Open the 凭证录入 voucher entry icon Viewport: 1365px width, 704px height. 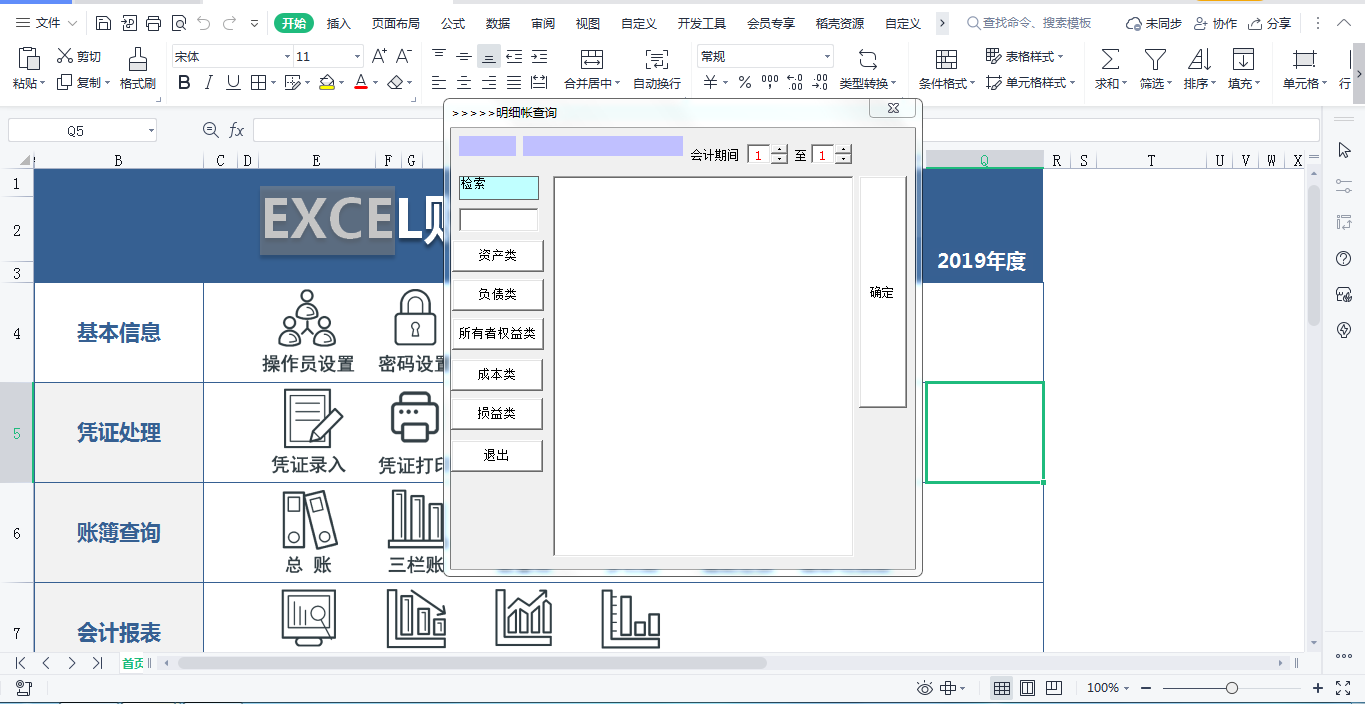309,418
